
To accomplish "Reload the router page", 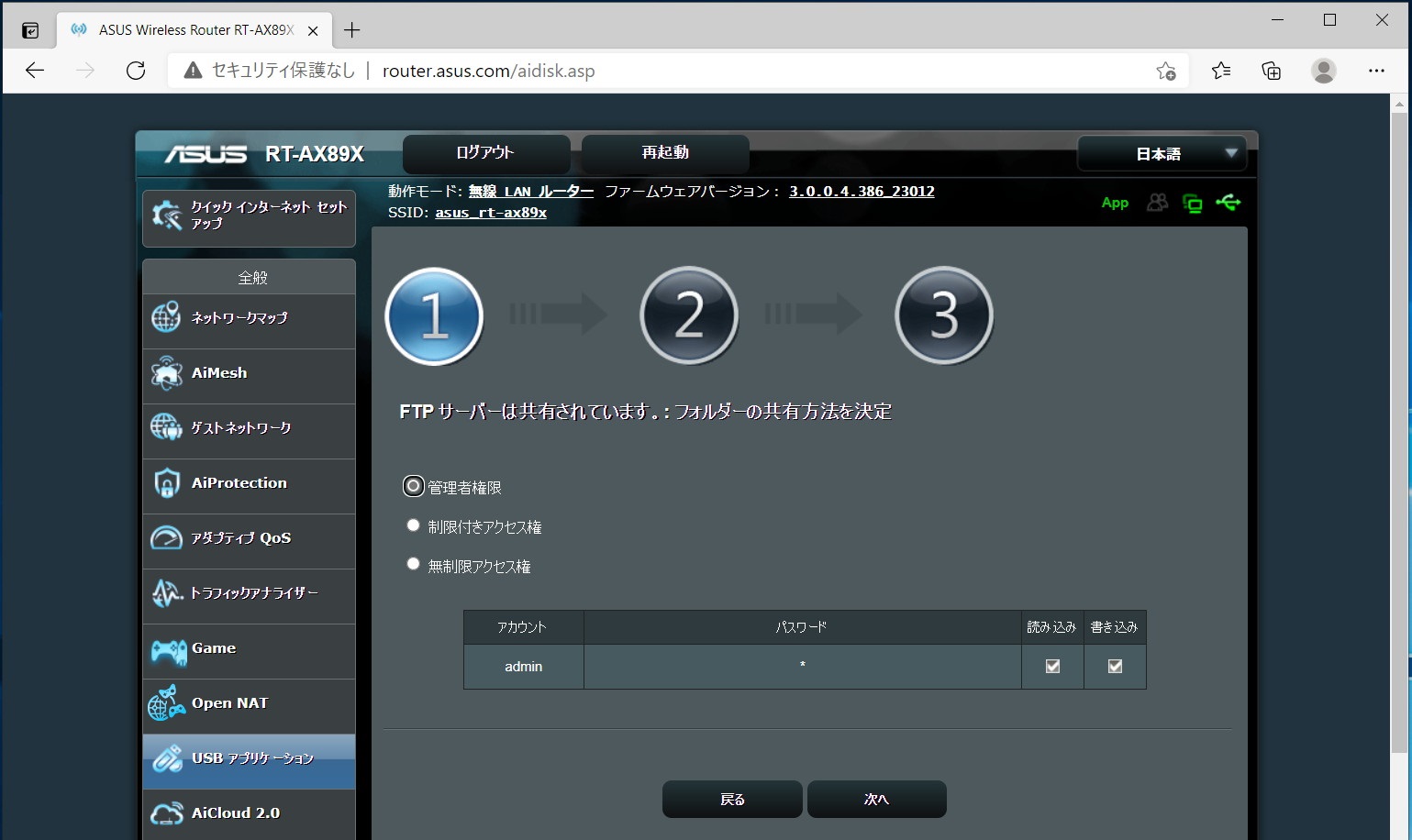I will [x=136, y=71].
